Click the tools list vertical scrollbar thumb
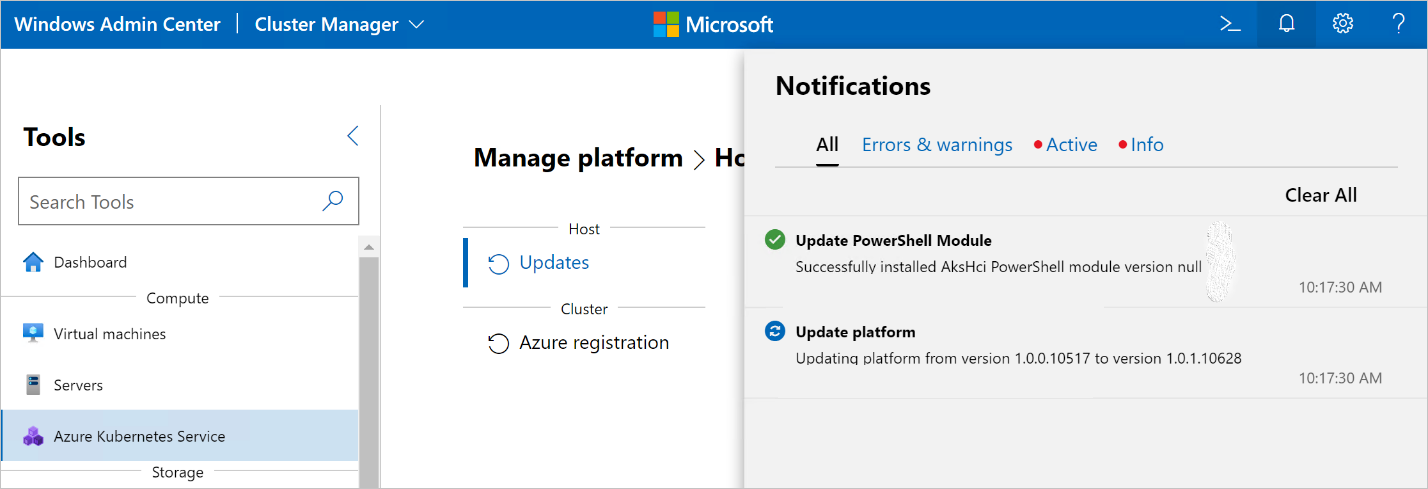Image resolution: width=1428 pixels, height=489 pixels. click(368, 372)
